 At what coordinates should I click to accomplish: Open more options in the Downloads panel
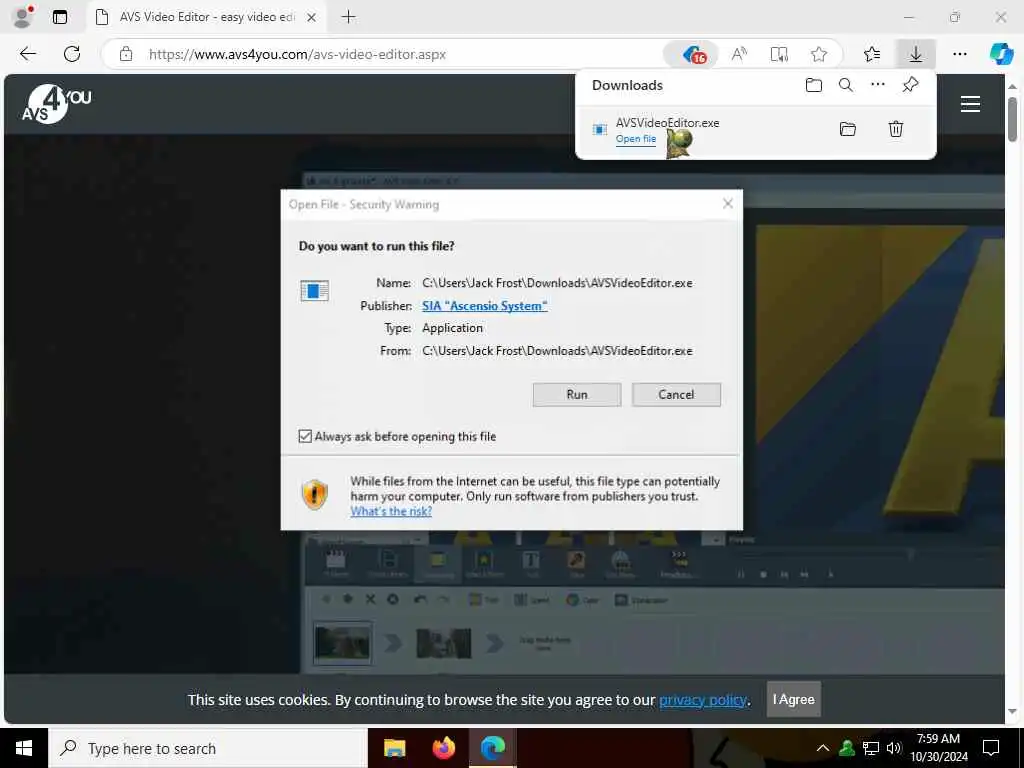click(x=878, y=84)
